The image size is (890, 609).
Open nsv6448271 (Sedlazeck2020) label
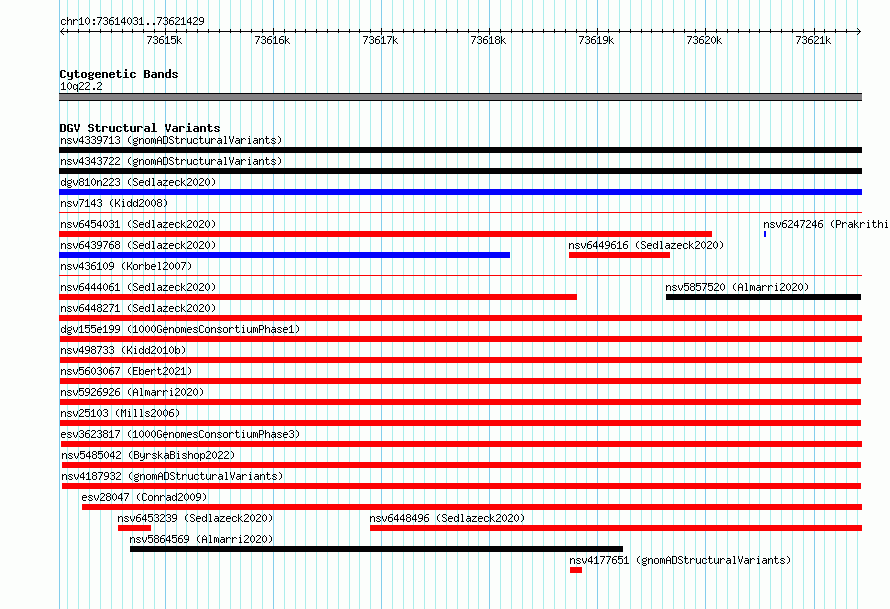tap(138, 308)
